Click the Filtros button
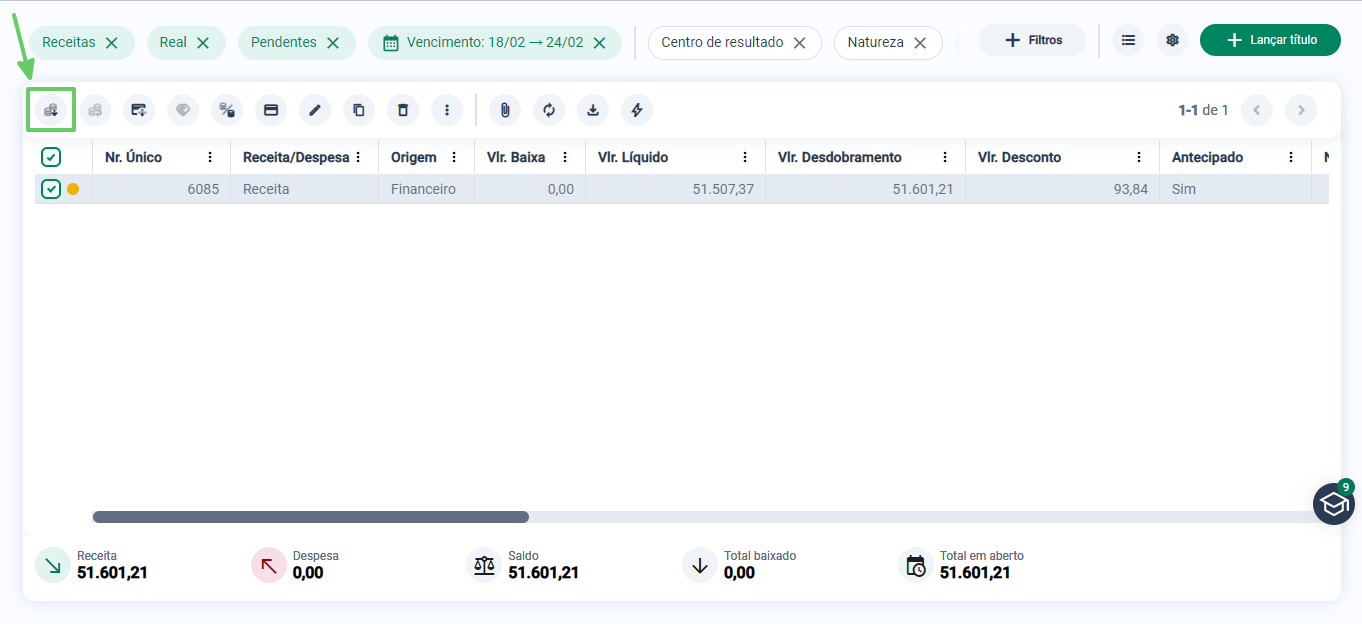Screen dimensions: 1362x624 coord(1032,40)
